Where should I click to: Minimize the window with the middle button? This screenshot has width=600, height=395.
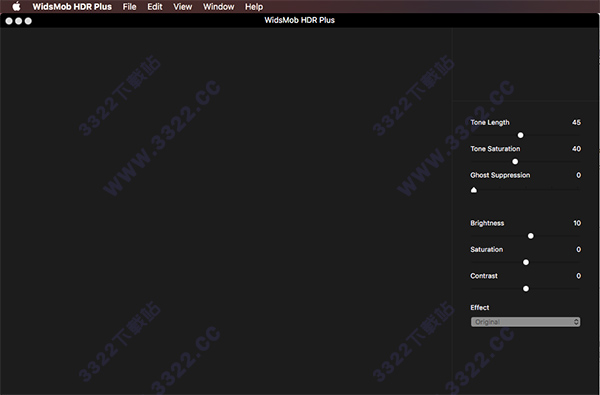click(x=18, y=21)
